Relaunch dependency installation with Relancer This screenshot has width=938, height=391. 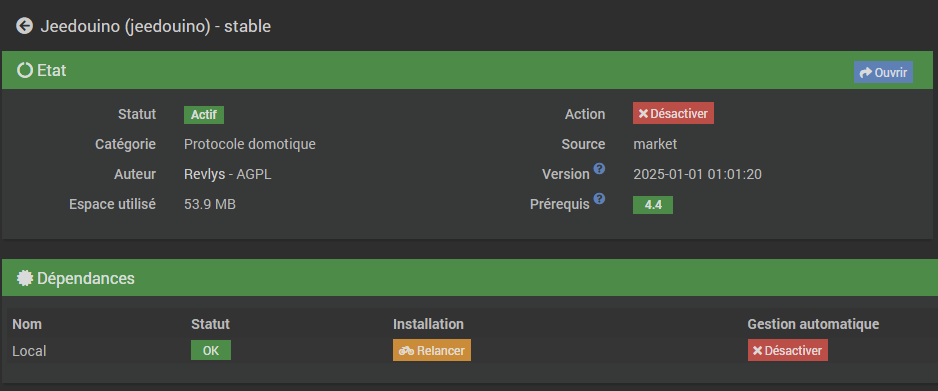point(432,350)
